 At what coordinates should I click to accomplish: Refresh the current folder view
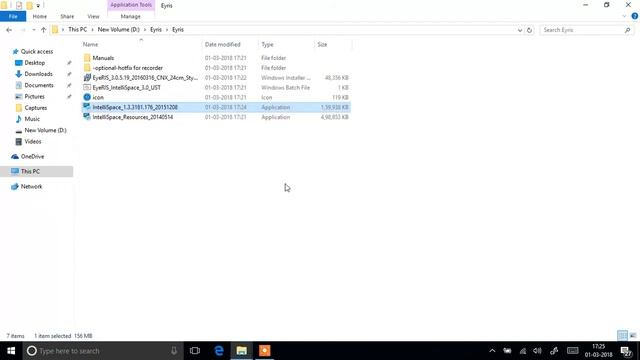pos(529,30)
